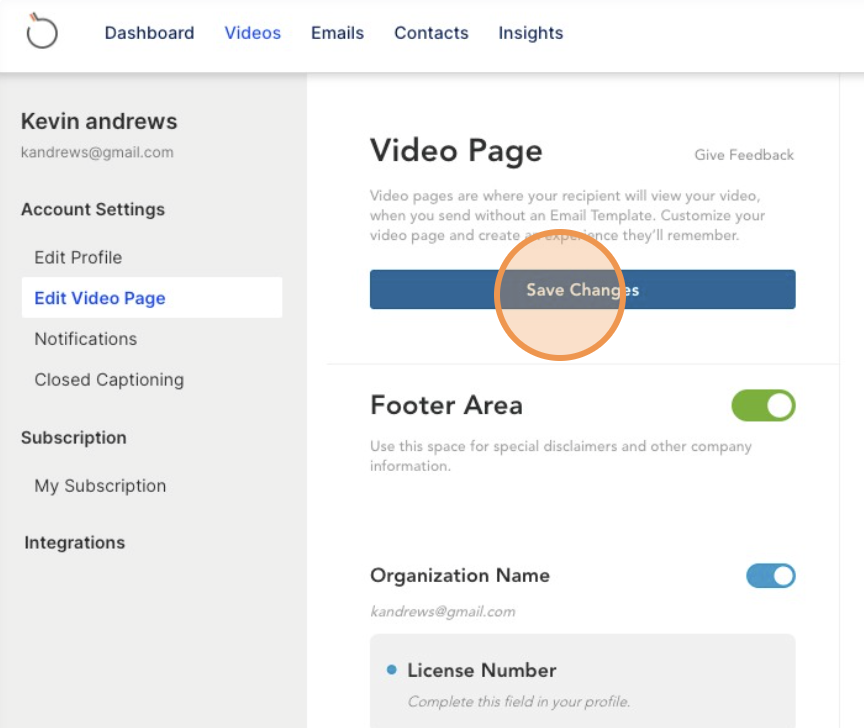
Task: Toggle the Organization Name switch
Action: coord(770,576)
